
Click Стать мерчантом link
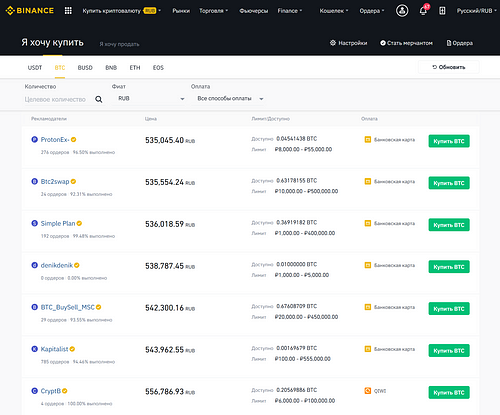(x=406, y=43)
